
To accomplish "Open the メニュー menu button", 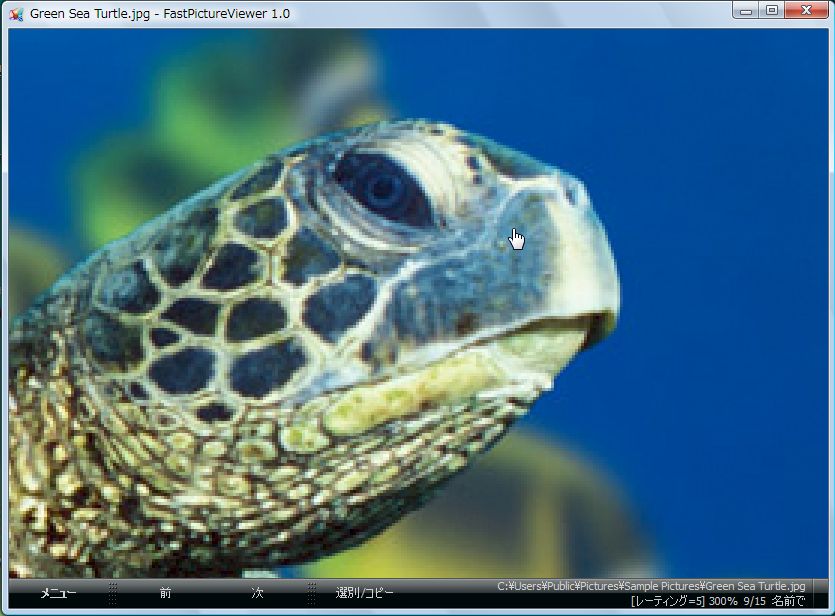I will (x=59, y=593).
